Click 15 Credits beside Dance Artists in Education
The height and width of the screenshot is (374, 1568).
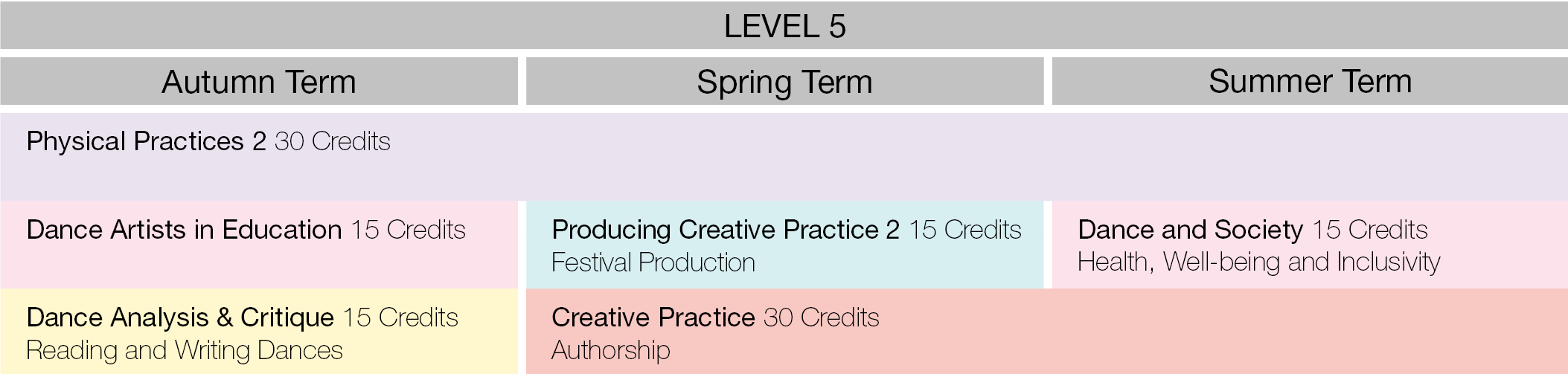click(409, 230)
